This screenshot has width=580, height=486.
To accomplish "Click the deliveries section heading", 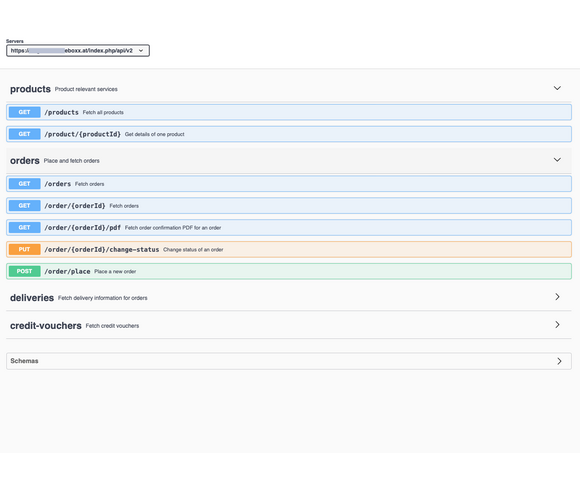I will click(x=32, y=298).
